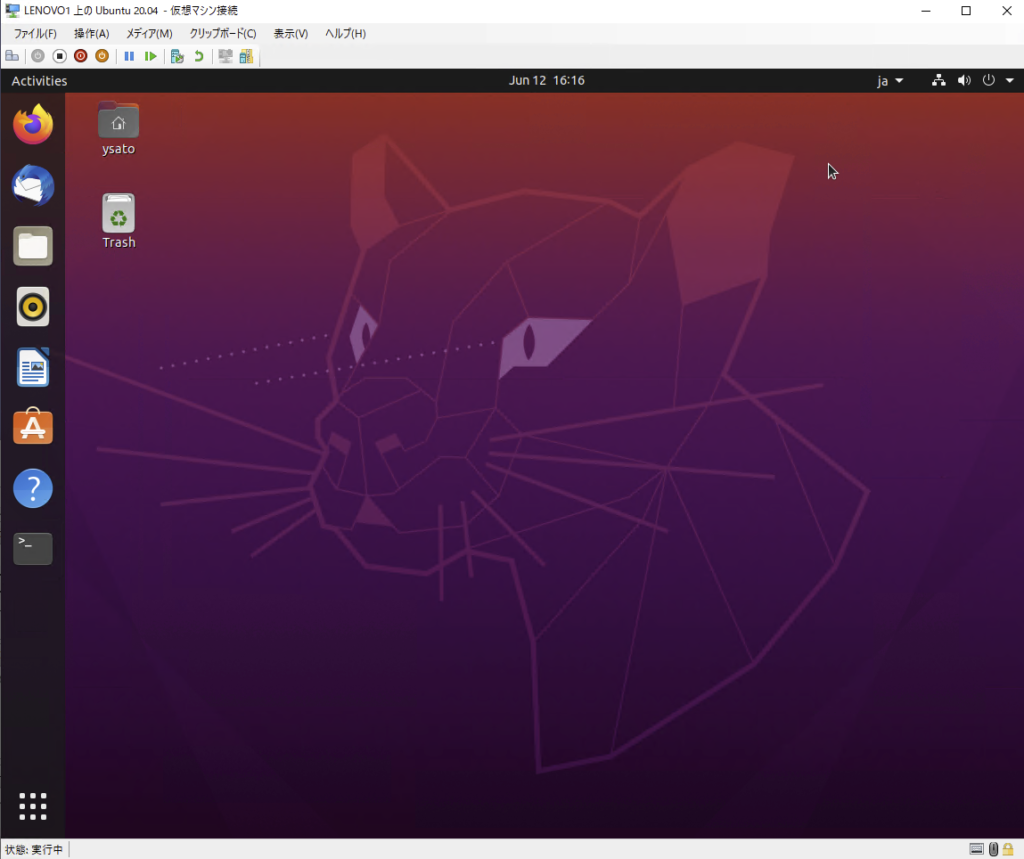This screenshot has width=1024, height=859.
Task: Open Rhythmbox music player in dock
Action: pos(33,307)
